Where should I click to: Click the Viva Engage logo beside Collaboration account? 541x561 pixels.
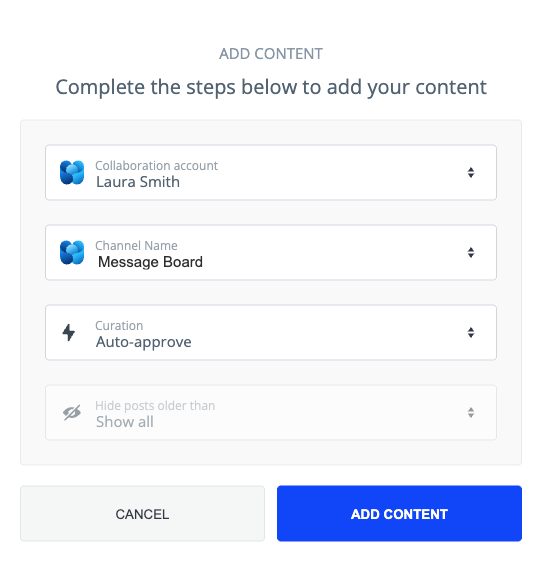point(72,172)
